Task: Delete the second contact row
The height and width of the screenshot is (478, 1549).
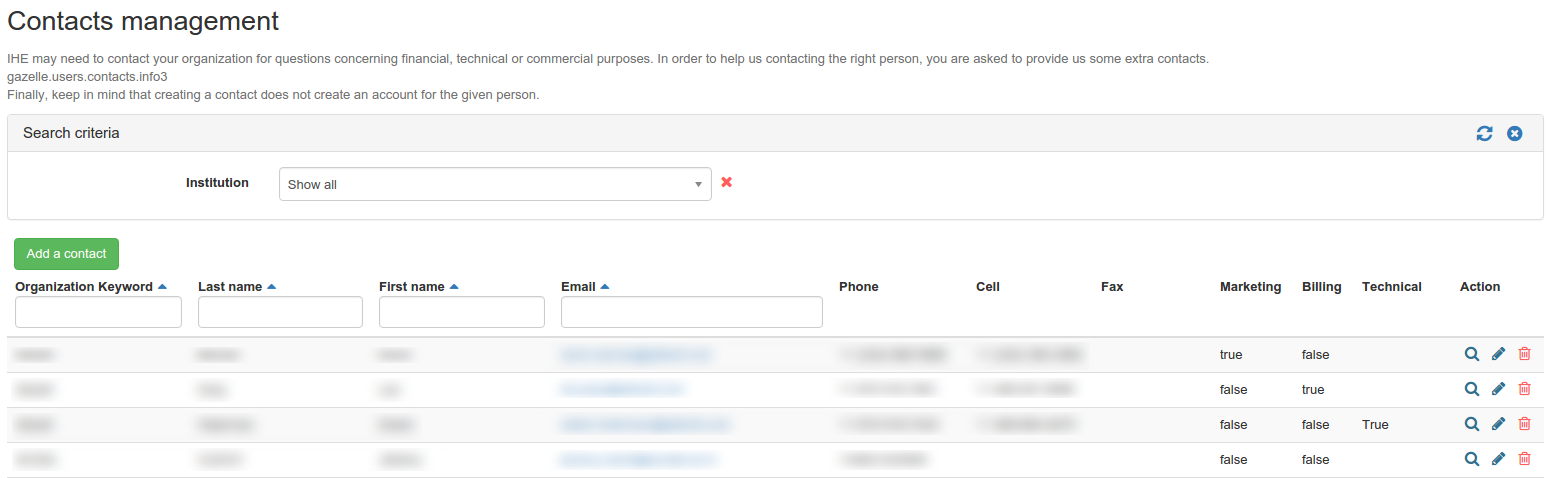Action: click(1524, 389)
